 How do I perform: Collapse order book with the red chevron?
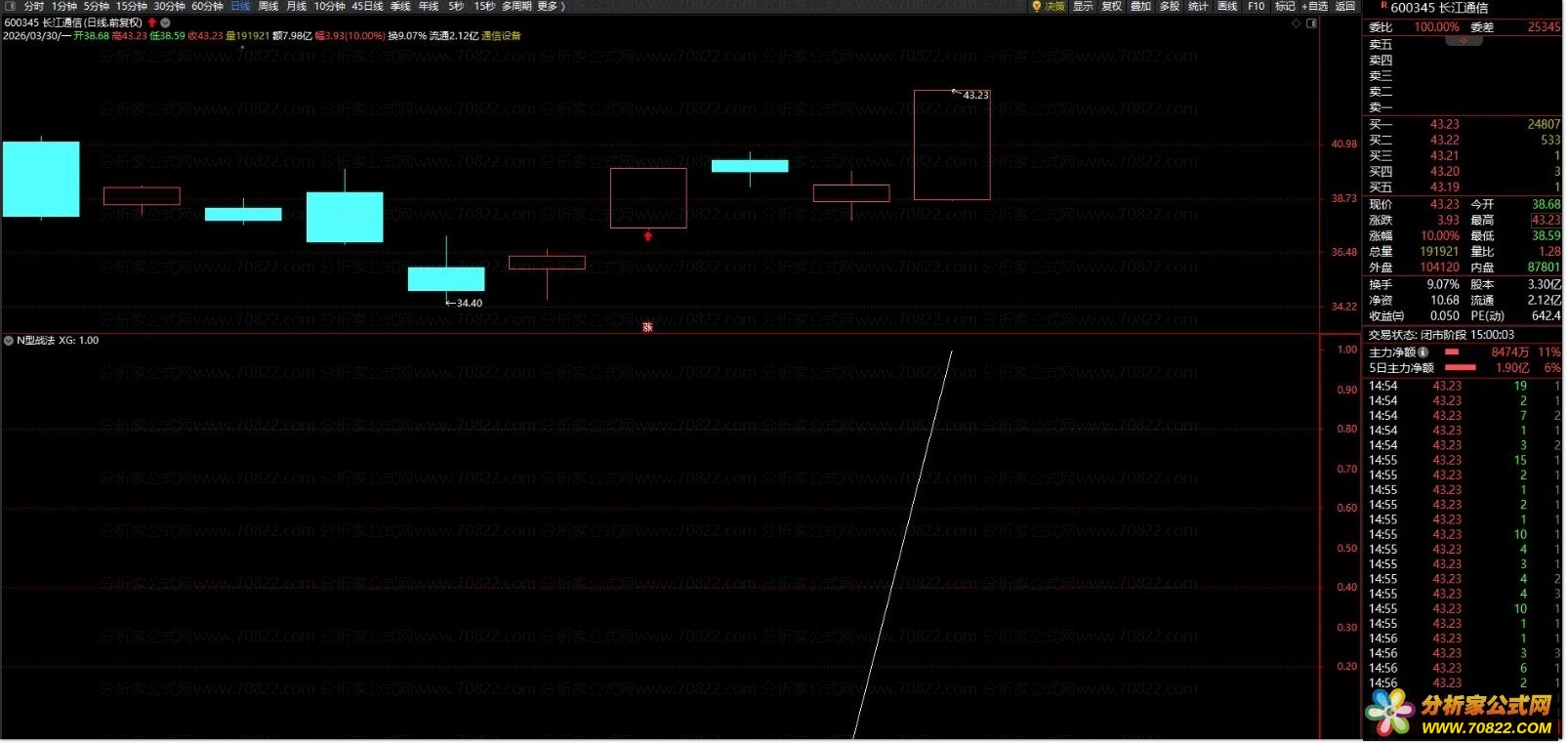tap(1463, 41)
